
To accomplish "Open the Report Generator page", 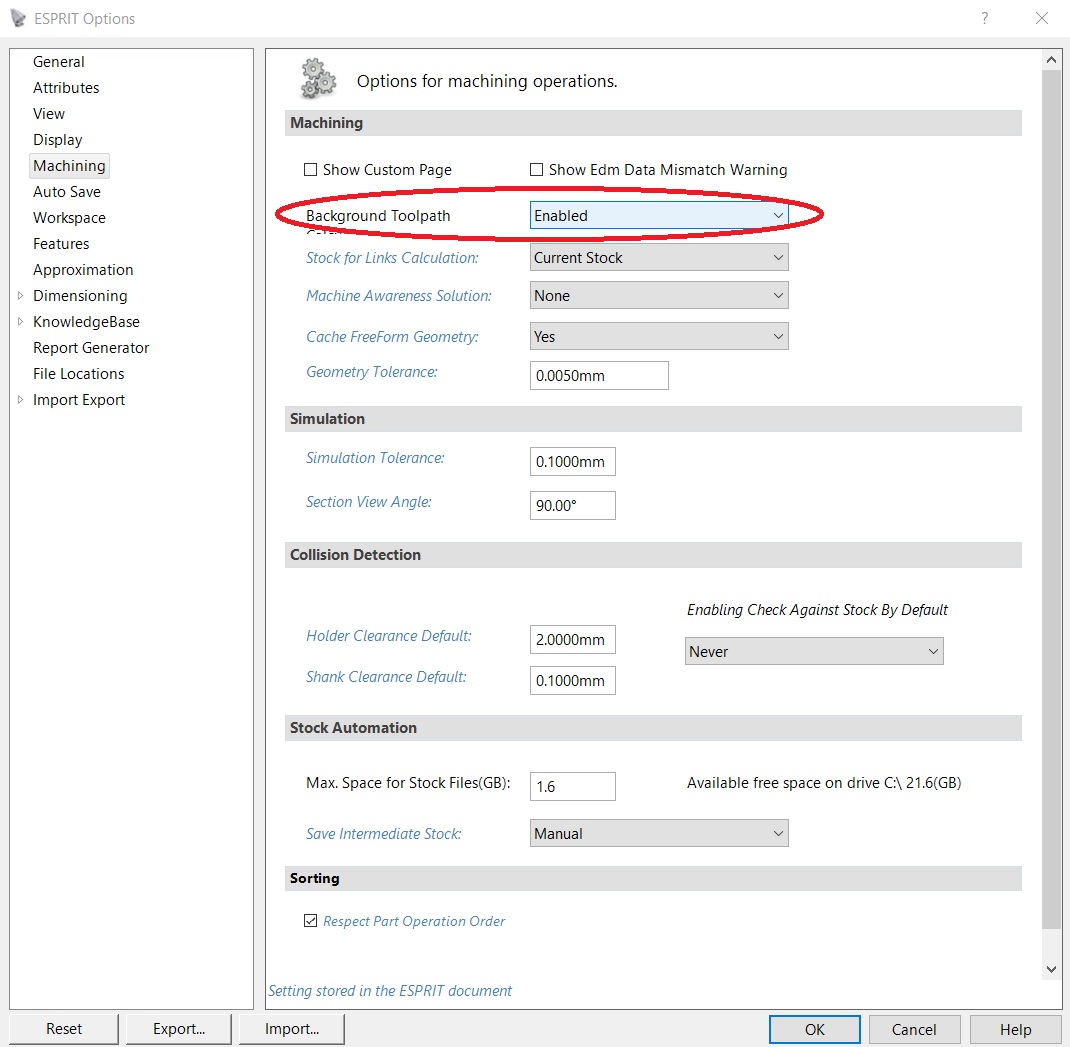I will 91,347.
